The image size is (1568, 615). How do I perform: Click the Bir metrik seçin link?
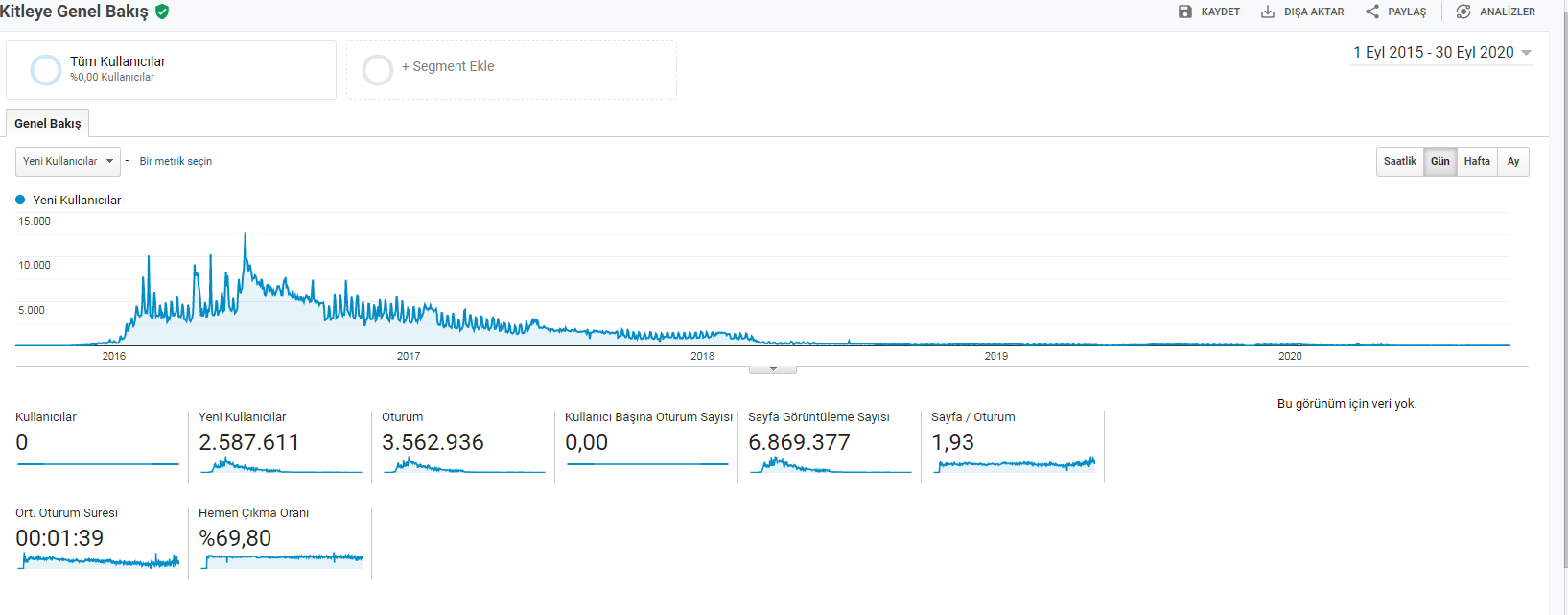point(176,161)
